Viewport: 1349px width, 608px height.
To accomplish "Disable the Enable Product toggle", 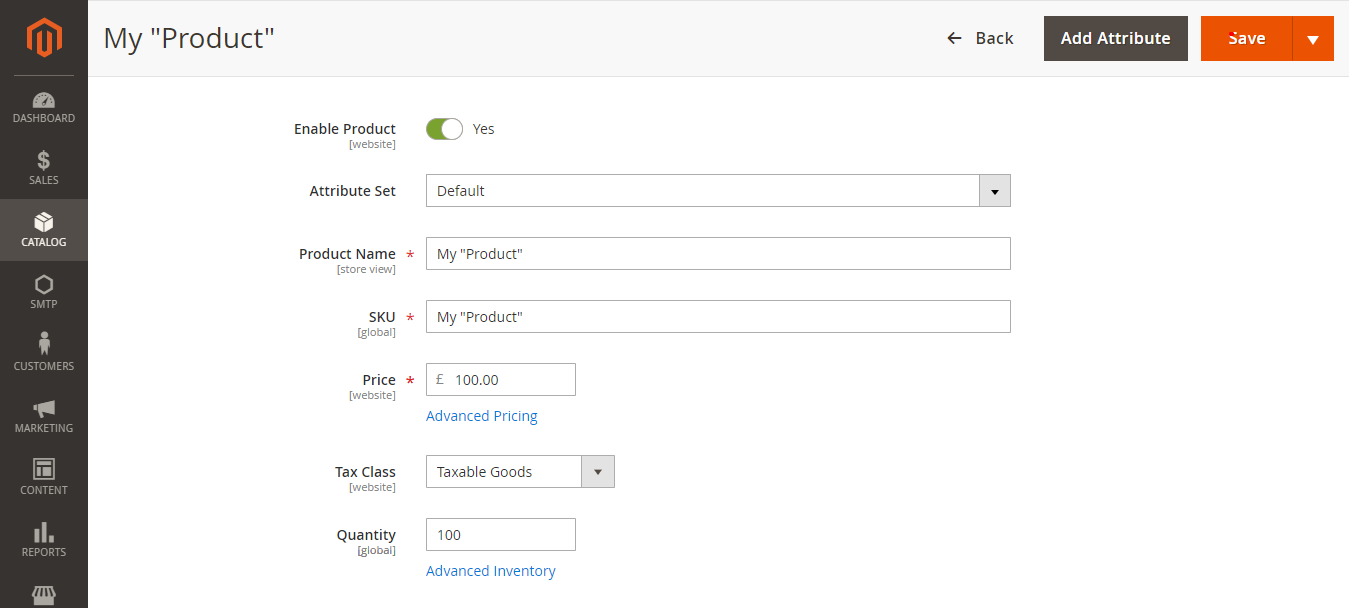I will [443, 129].
